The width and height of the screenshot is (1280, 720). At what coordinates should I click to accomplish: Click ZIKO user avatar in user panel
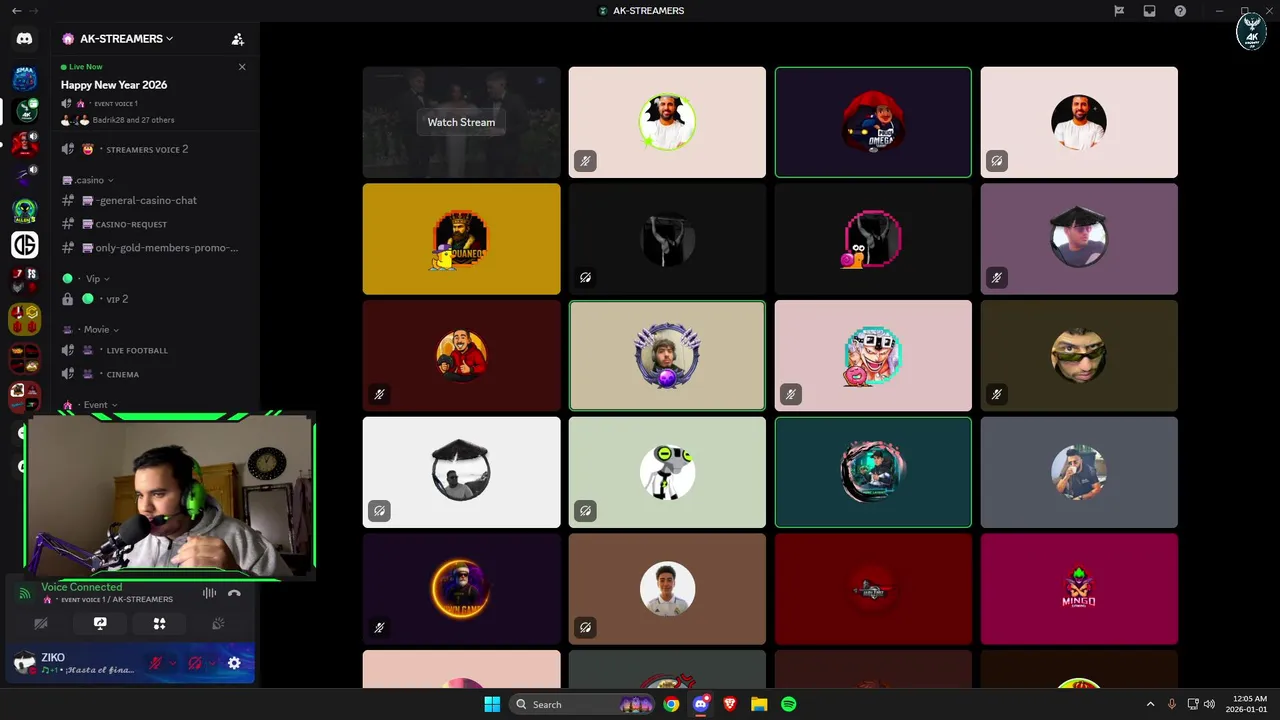click(25, 663)
